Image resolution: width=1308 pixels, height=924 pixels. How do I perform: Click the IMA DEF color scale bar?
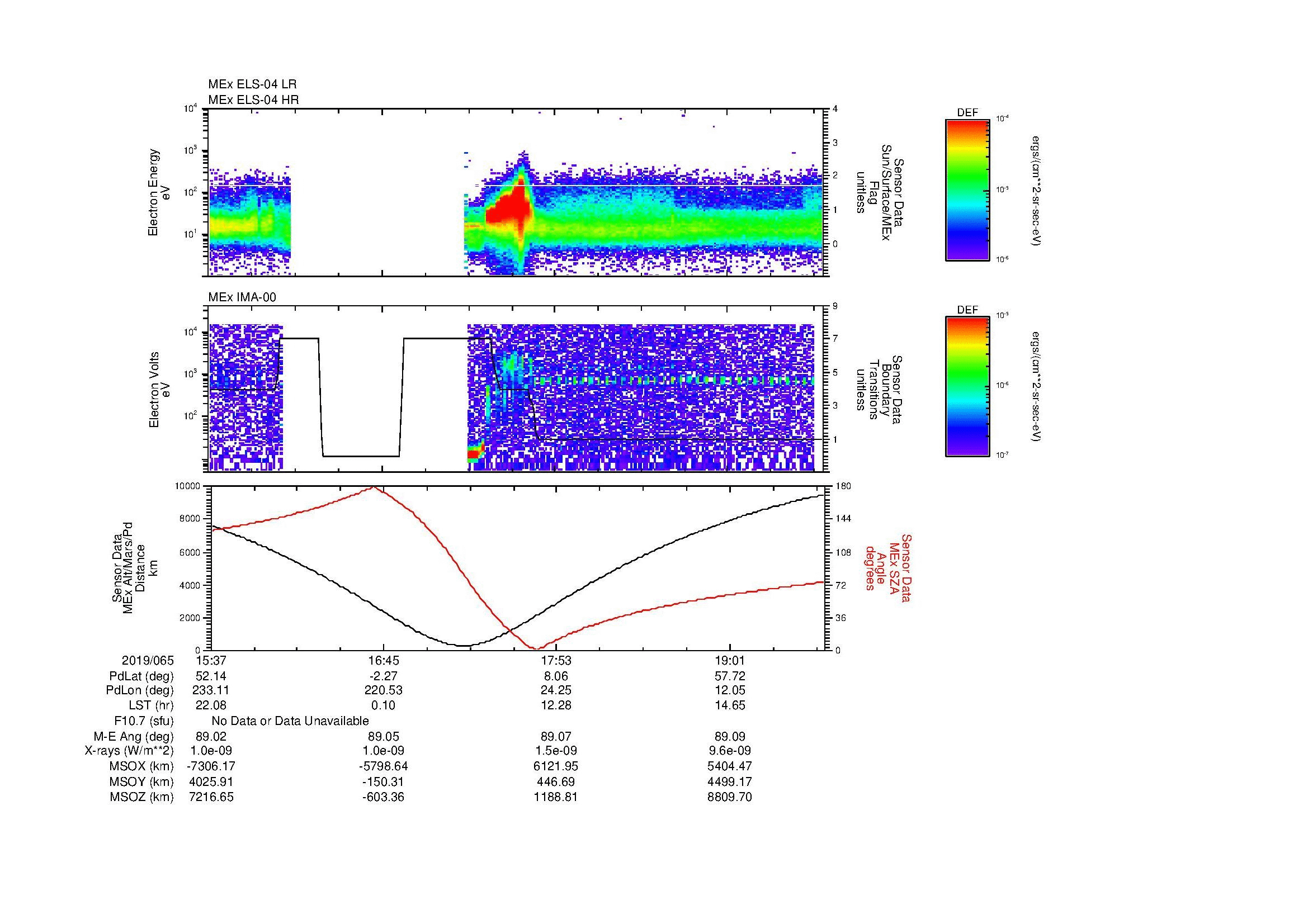point(967,387)
